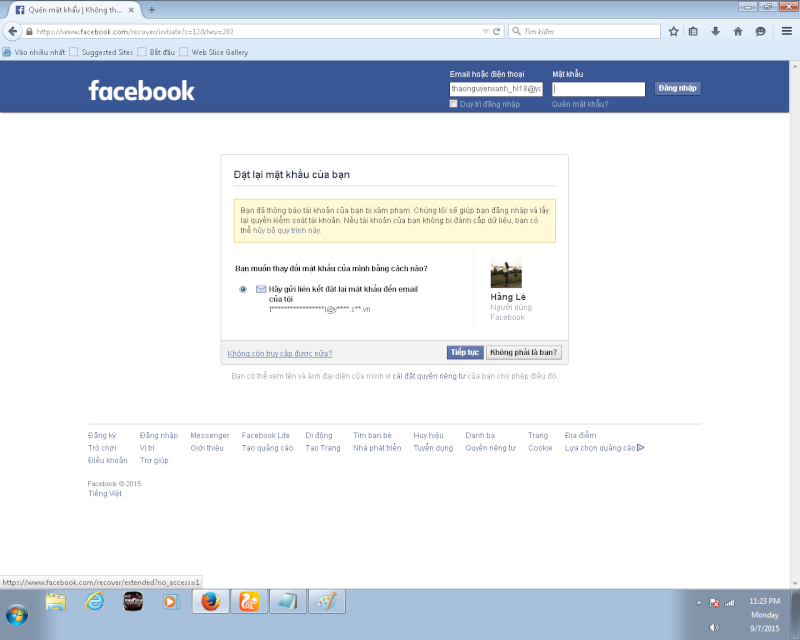Screen dimensions: 800x640
Task: Open footer 'Tìm bạn bè' link
Action: pyautogui.click(x=372, y=435)
